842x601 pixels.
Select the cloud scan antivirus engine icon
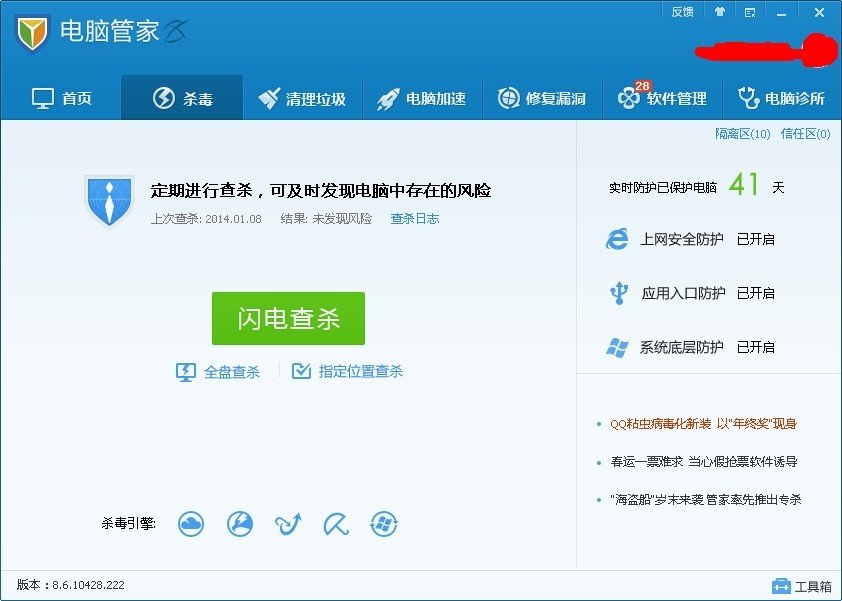[192, 524]
